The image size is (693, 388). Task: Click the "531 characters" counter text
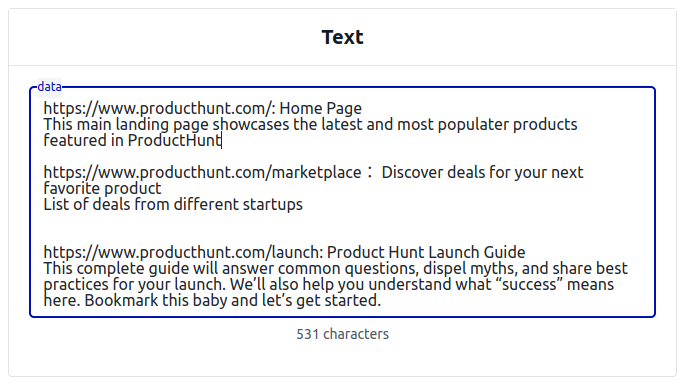click(x=343, y=334)
